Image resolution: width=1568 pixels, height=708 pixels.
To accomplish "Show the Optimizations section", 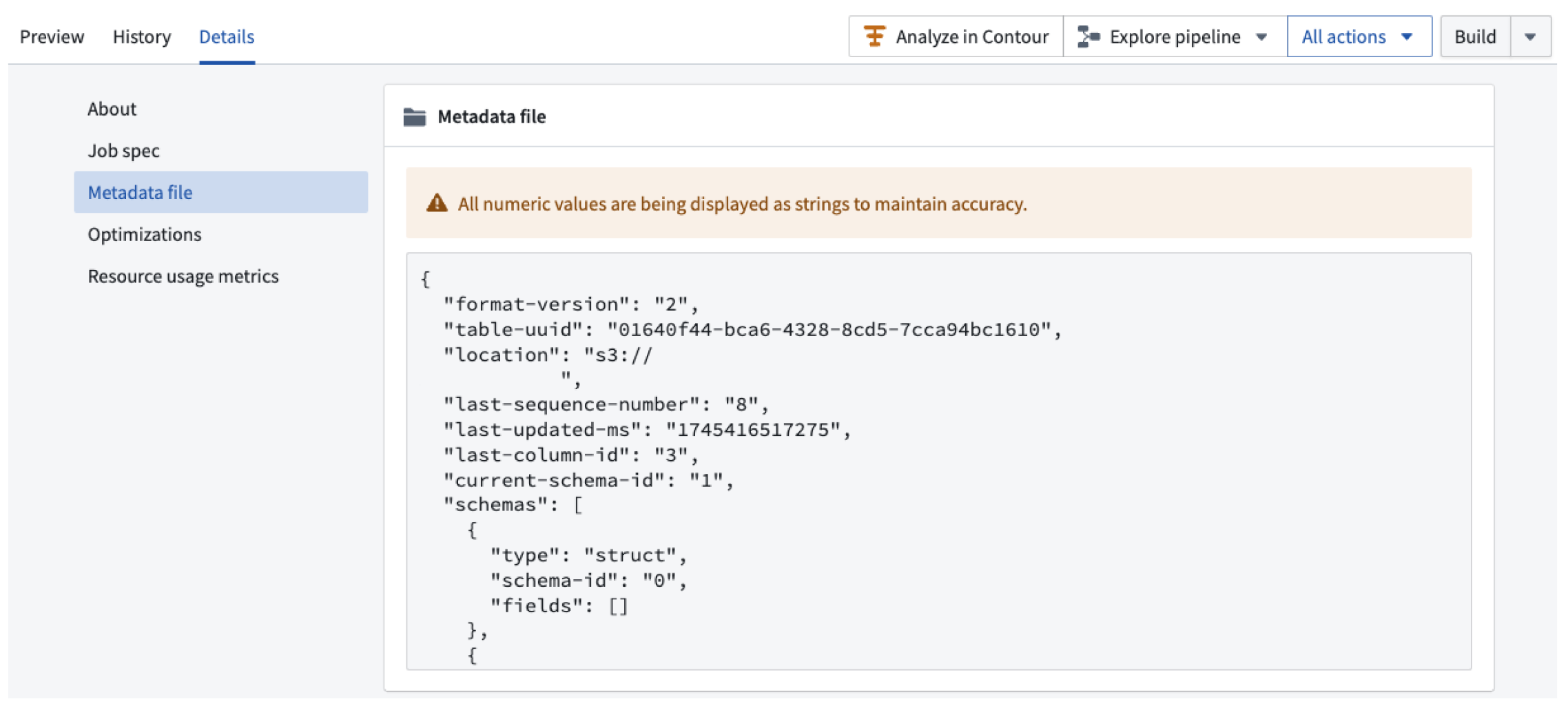I will coord(145,235).
